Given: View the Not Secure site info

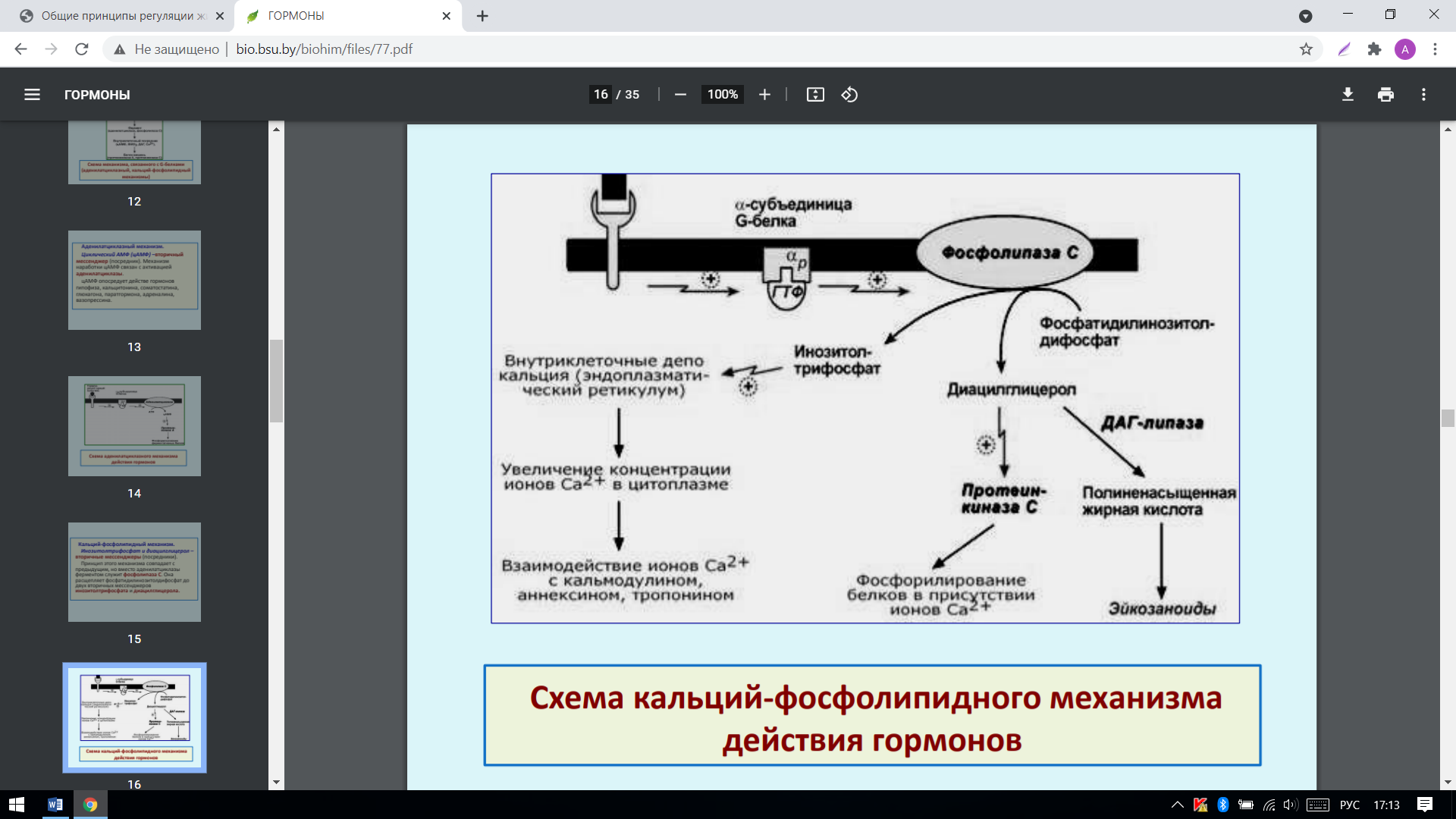Looking at the screenshot, I should (167, 49).
